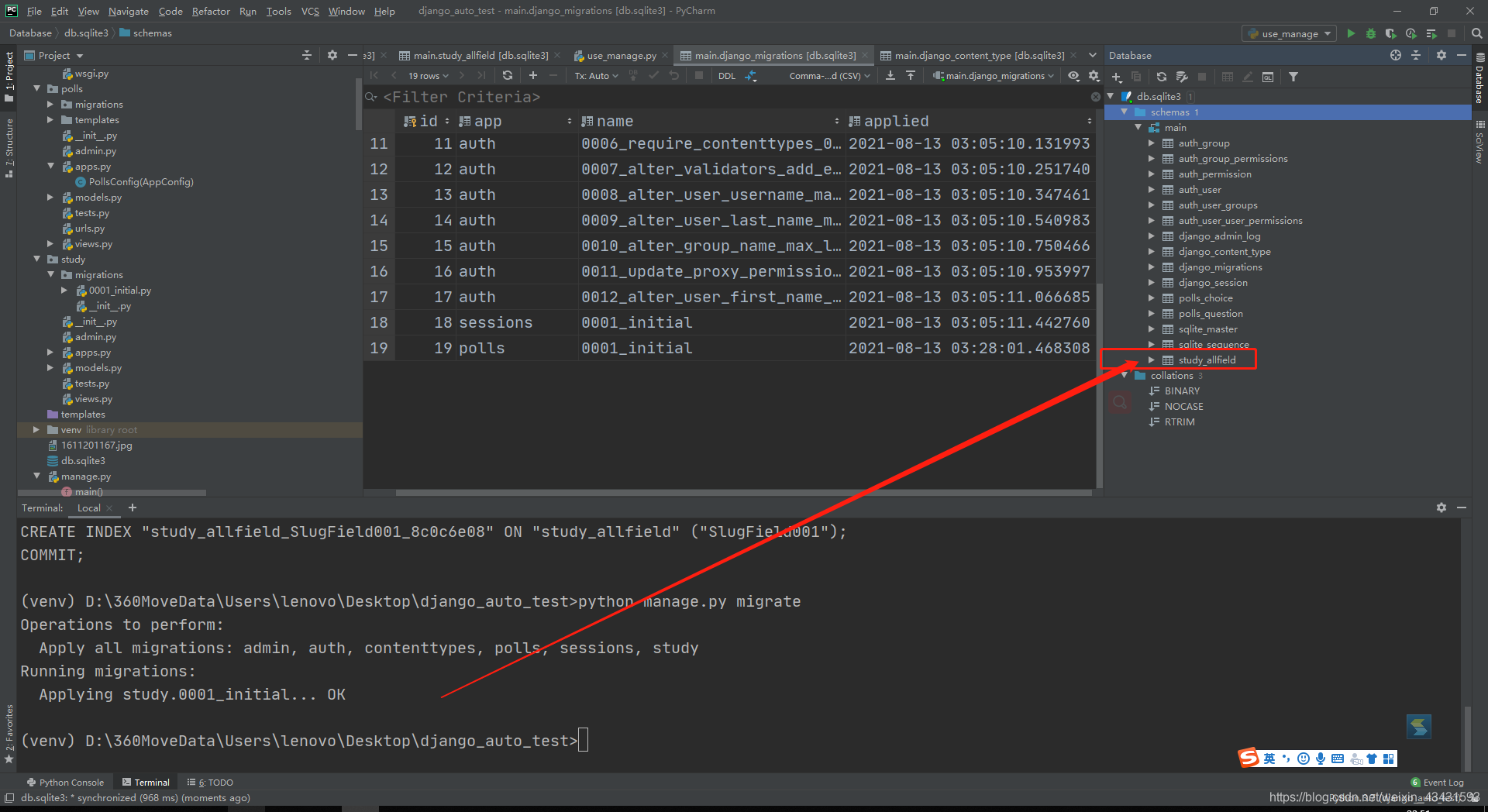Show the Event Log panel
The height and width of the screenshot is (812, 1488).
tap(1437, 782)
